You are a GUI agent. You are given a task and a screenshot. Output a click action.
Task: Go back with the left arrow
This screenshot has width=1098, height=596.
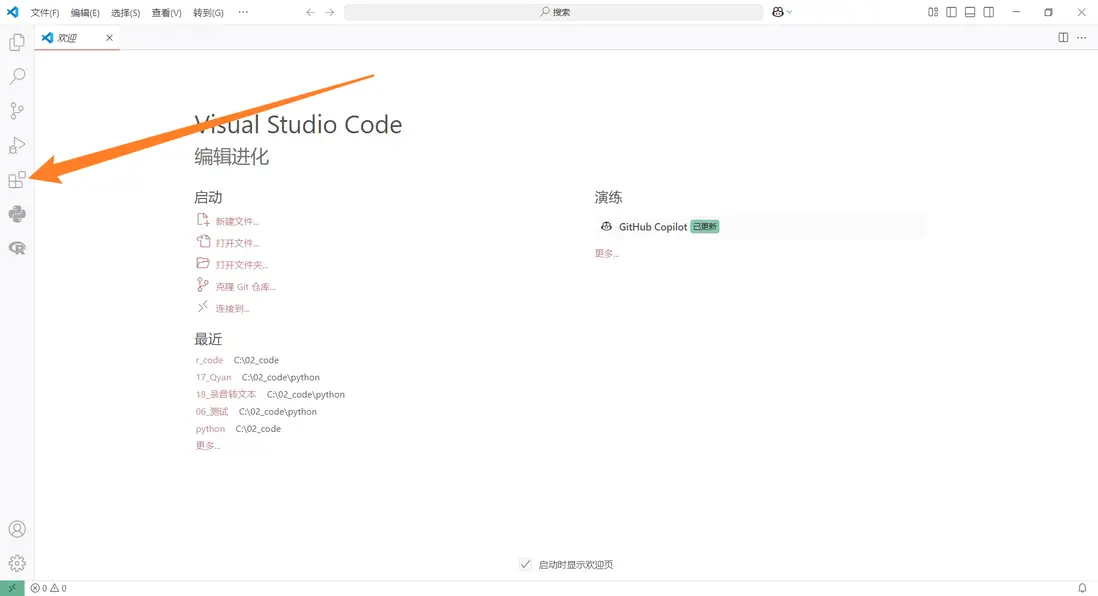pyautogui.click(x=310, y=12)
